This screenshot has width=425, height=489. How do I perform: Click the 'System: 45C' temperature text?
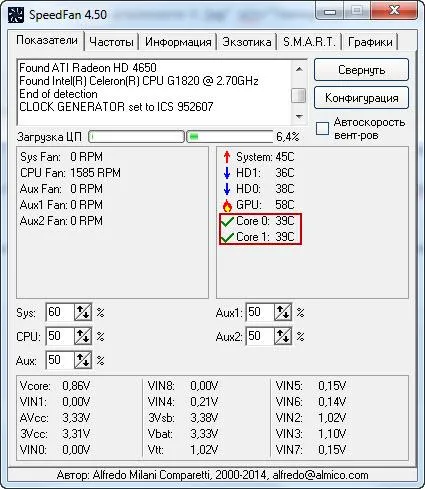[x=265, y=157]
